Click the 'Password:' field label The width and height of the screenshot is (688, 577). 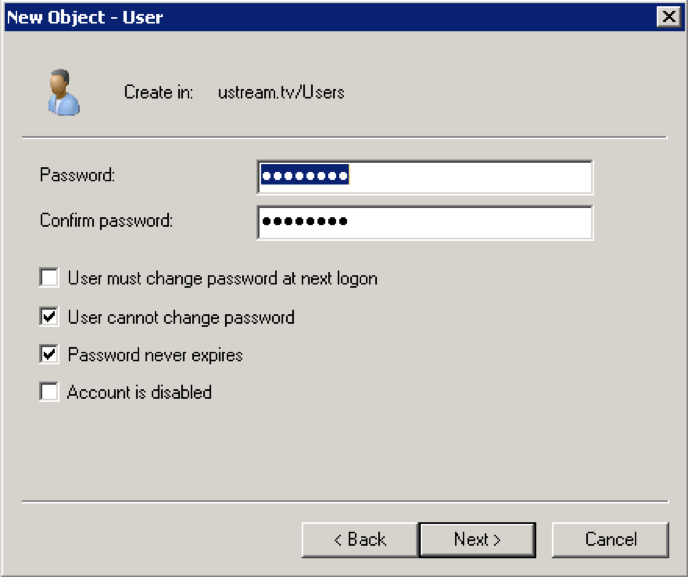tap(77, 175)
